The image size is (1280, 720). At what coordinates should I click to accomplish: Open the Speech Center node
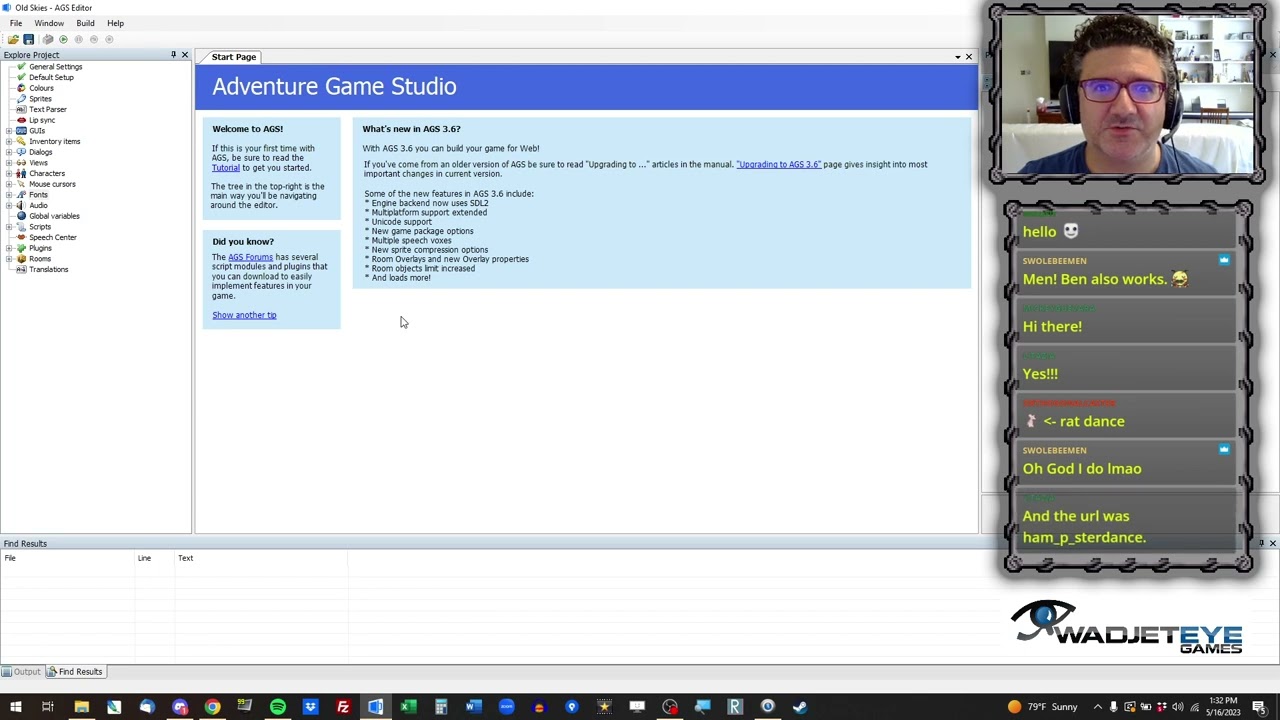coord(52,237)
